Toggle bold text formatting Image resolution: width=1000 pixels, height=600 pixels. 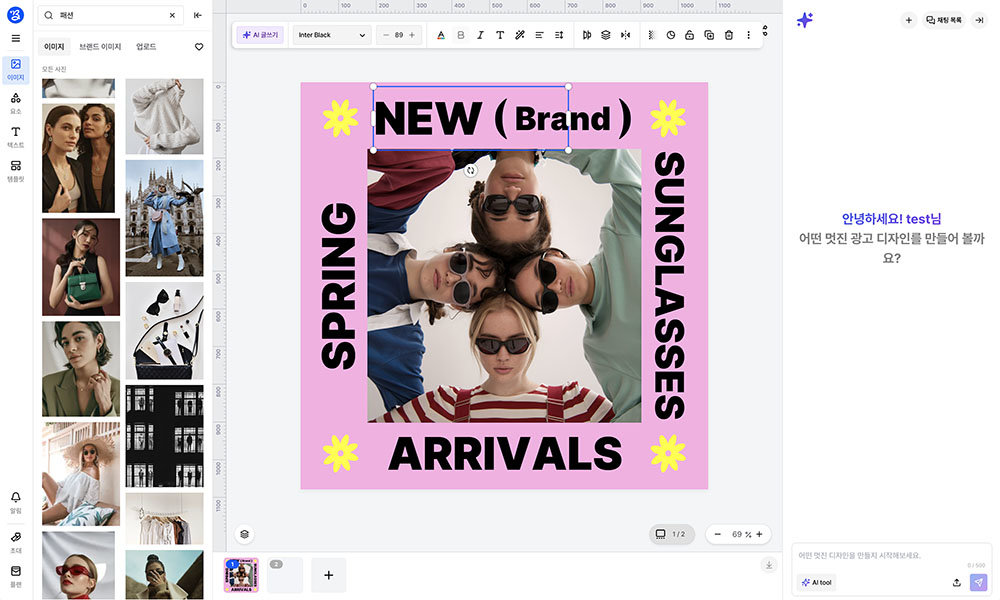click(461, 35)
